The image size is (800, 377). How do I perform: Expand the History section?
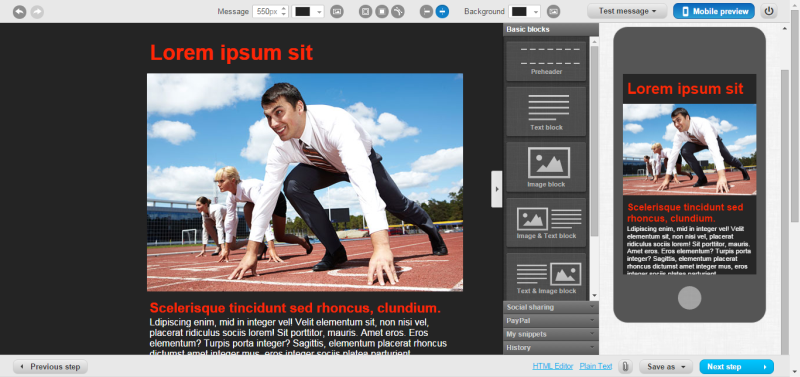click(x=551, y=347)
